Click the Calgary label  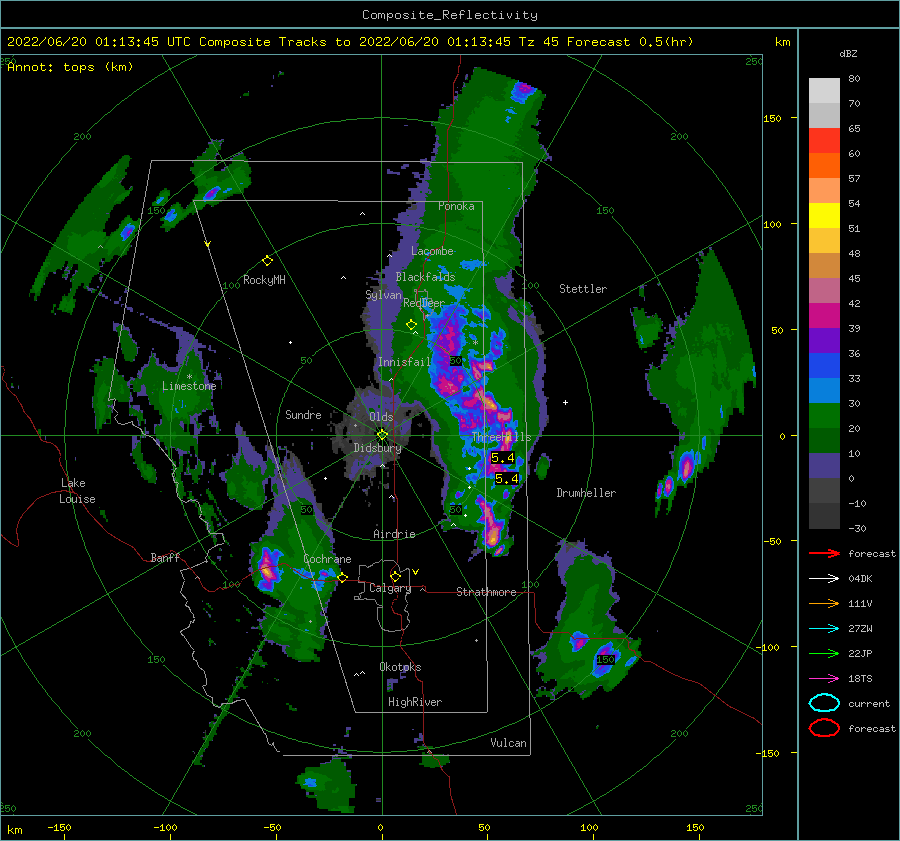(x=390, y=588)
